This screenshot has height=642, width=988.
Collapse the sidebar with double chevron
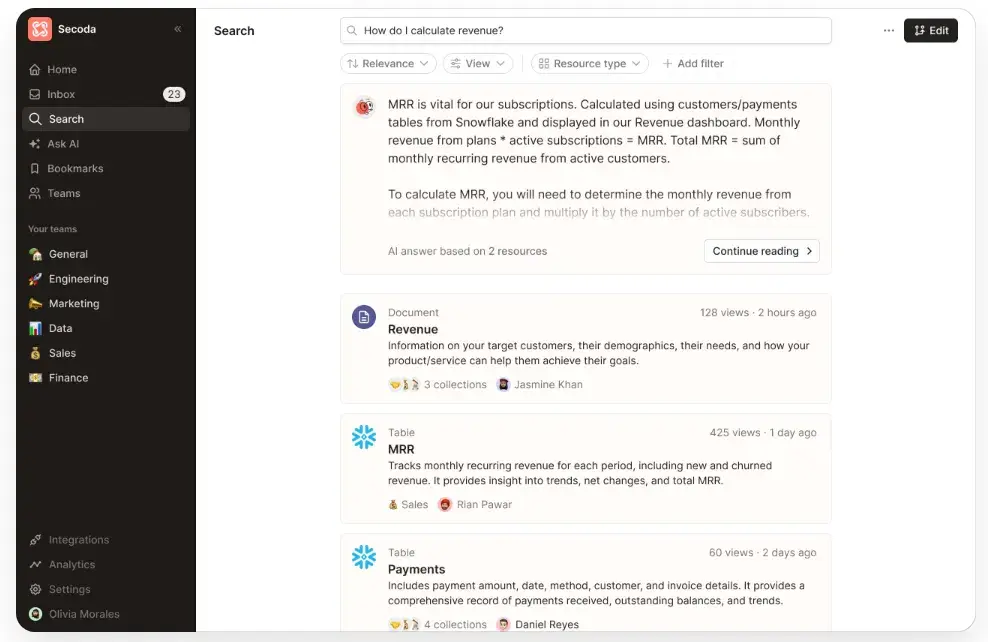pos(178,30)
